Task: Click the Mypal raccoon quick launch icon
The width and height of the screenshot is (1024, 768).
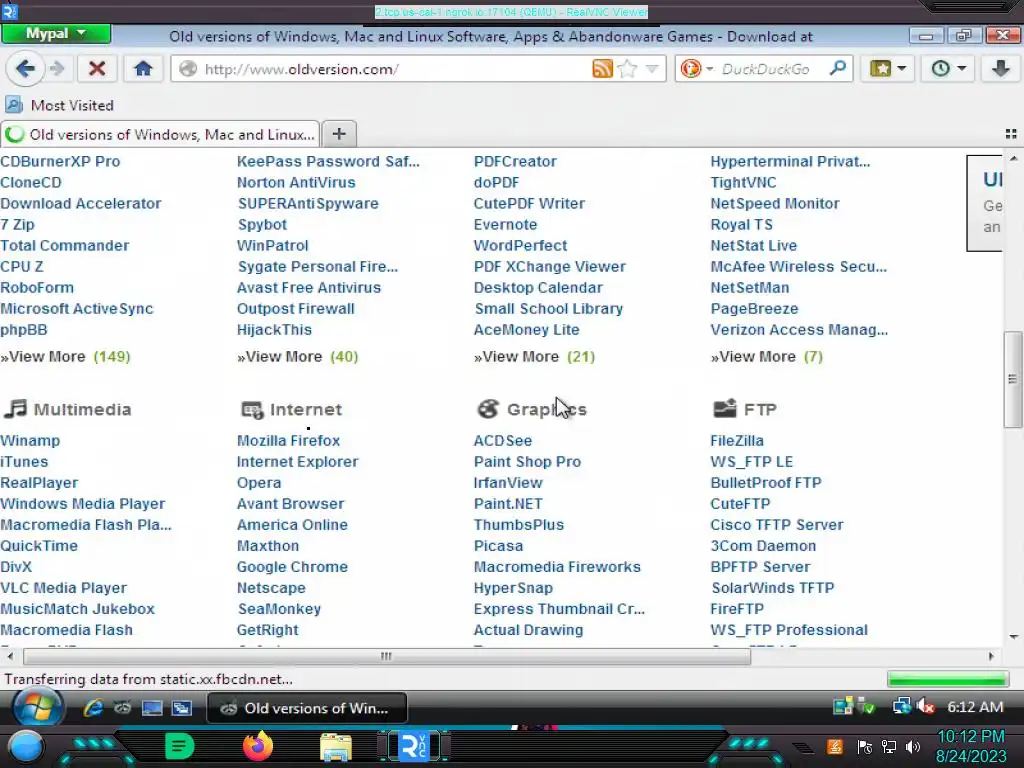Action: pos(122,708)
